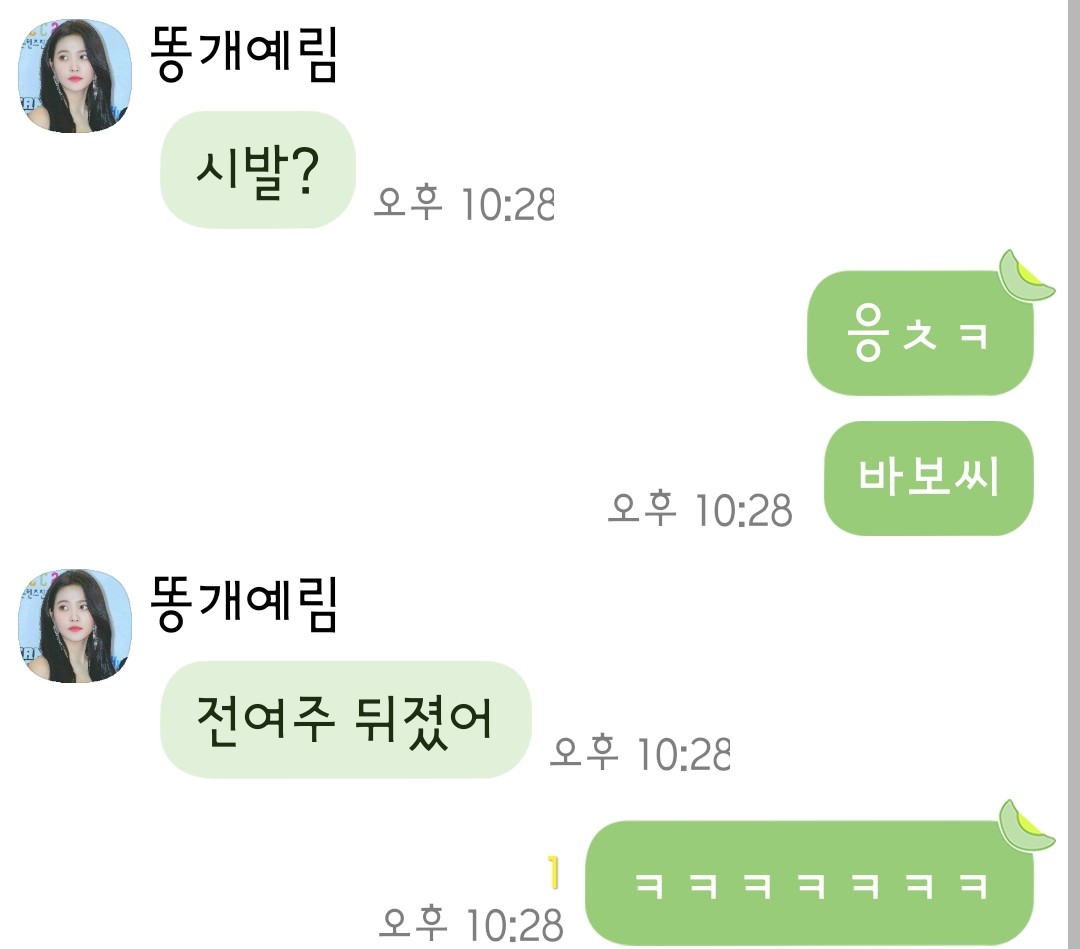Click melon decoration on ㅋㅋㅋ bubble
1080x949 pixels.
coord(1024,826)
